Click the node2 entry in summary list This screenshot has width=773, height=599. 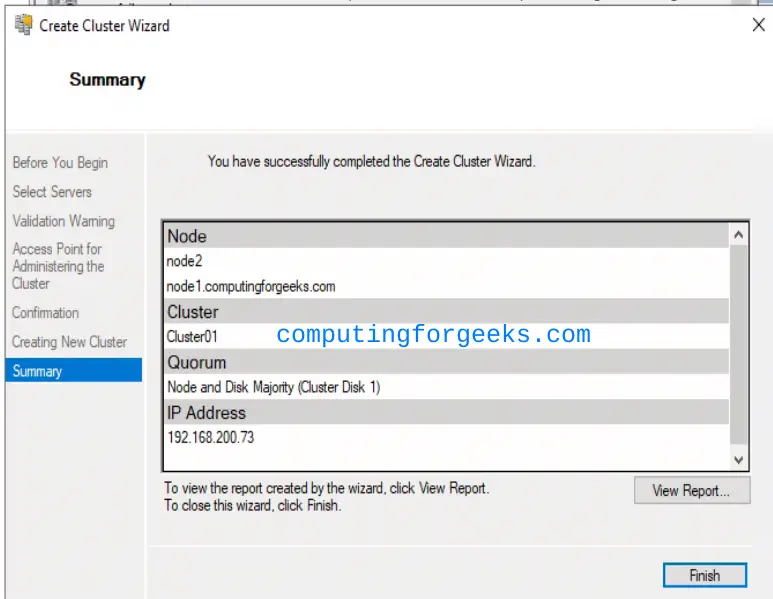[x=446, y=261]
